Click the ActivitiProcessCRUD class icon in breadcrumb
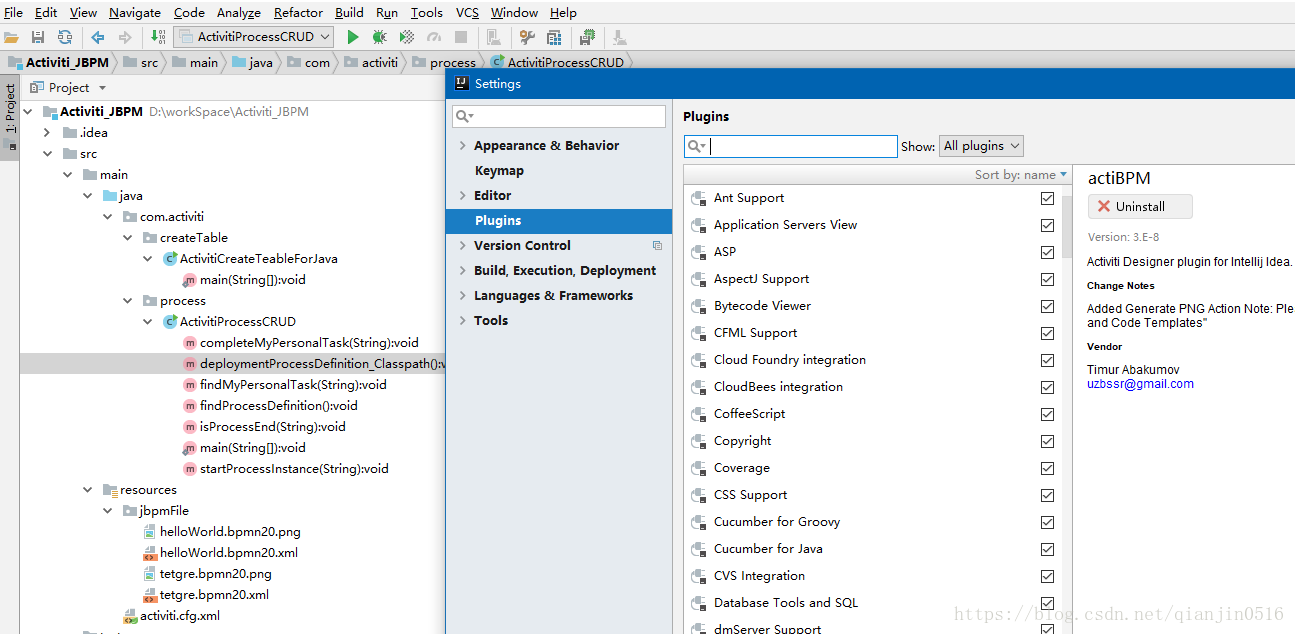 (497, 62)
